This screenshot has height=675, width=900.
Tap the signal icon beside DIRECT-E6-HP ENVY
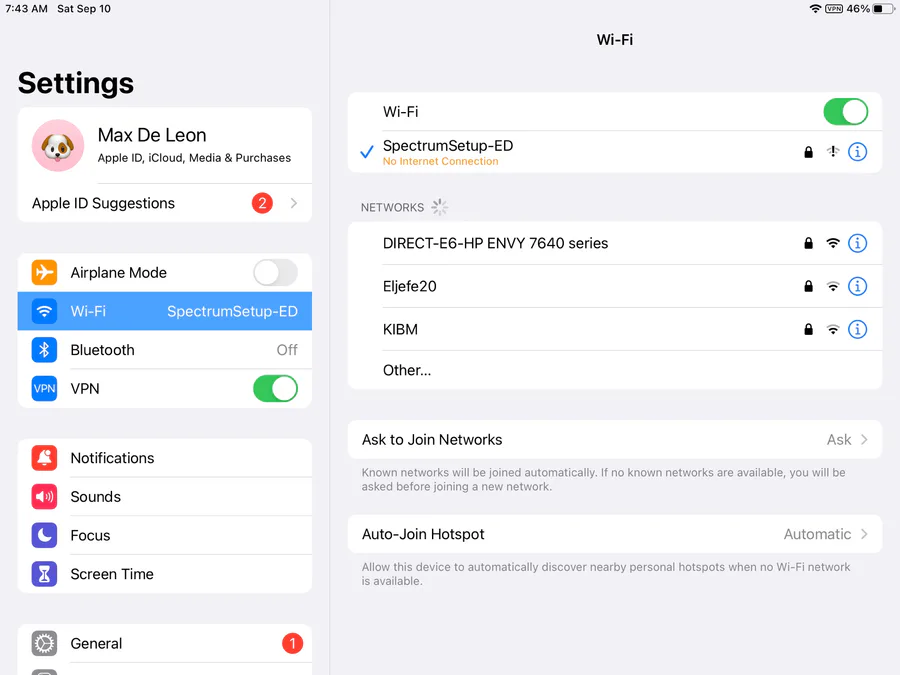833,243
